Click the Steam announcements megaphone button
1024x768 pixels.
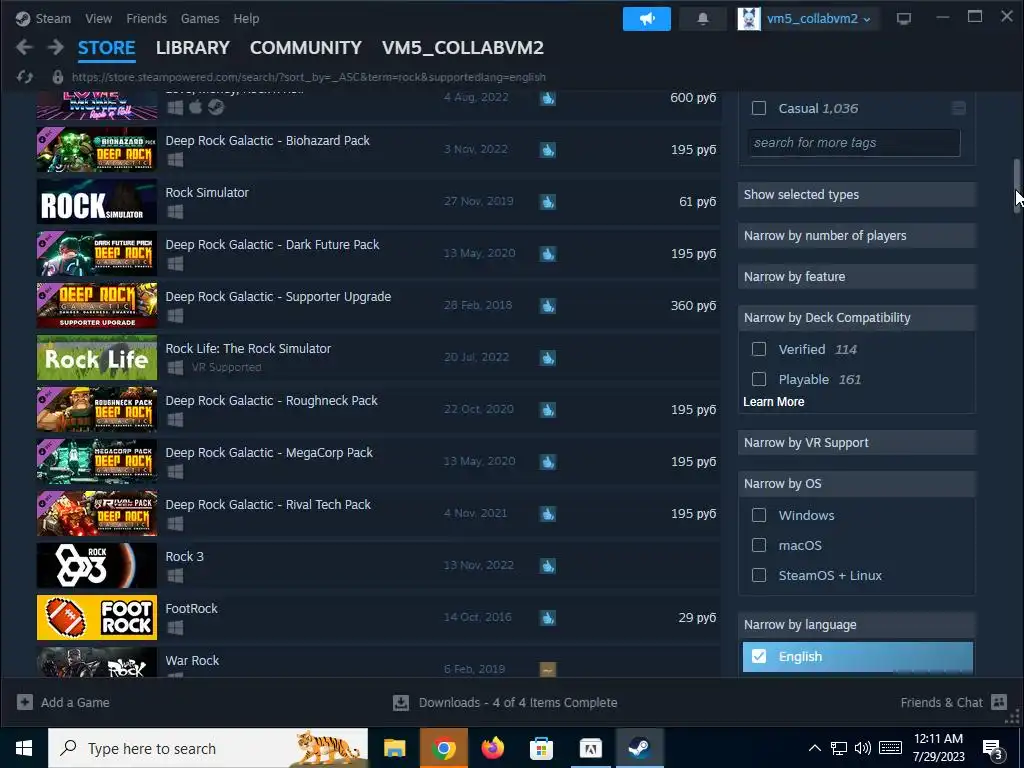pos(647,19)
